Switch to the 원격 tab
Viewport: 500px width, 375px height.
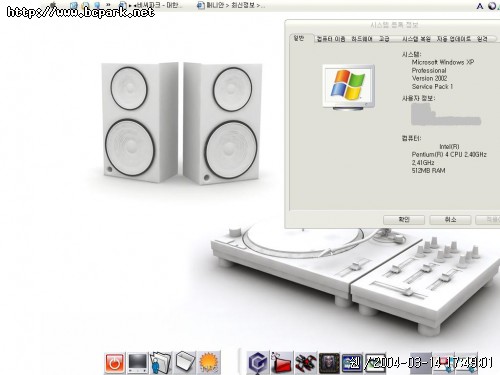coord(482,39)
